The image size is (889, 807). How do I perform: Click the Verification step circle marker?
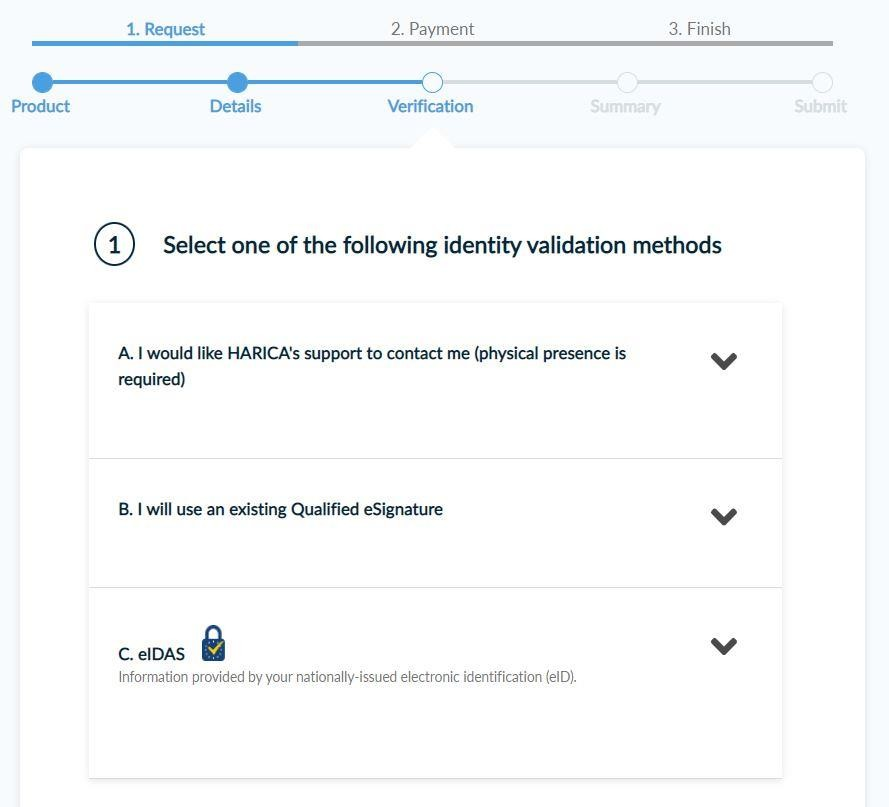coord(432,82)
